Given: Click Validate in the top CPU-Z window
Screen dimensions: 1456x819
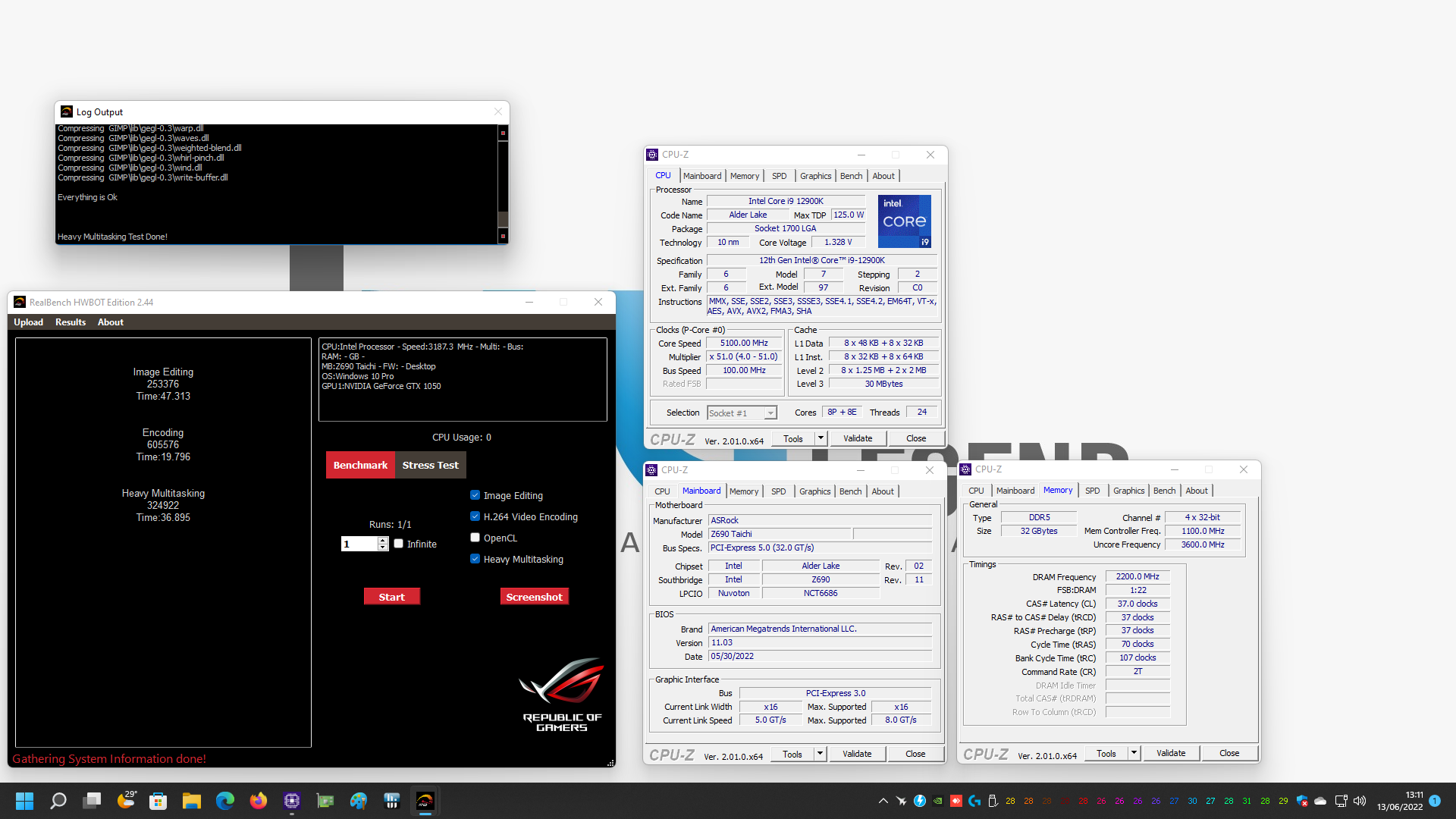Looking at the screenshot, I should (858, 438).
